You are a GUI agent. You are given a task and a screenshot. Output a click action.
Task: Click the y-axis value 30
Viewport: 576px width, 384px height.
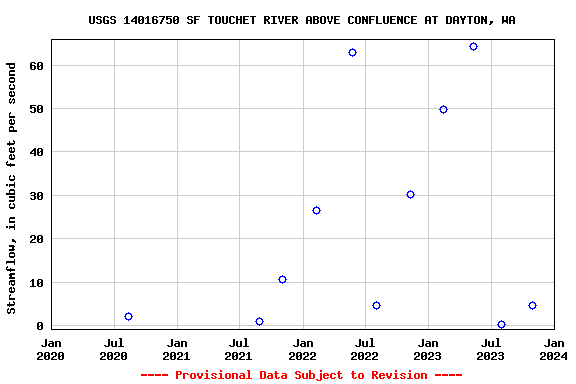point(36,196)
